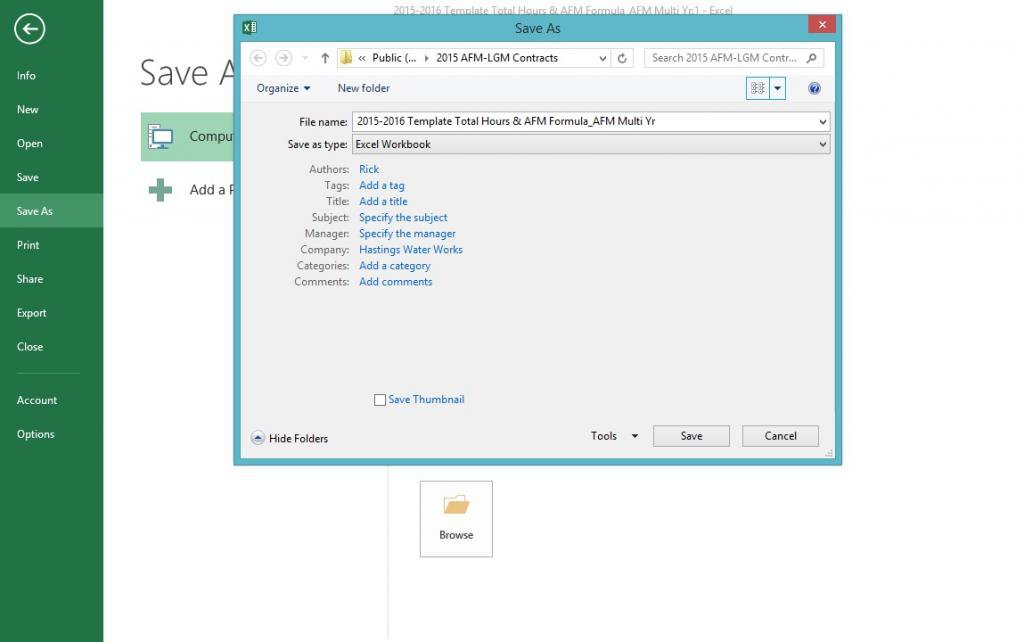Click the Add a tag link
1024x642 pixels.
pos(381,185)
